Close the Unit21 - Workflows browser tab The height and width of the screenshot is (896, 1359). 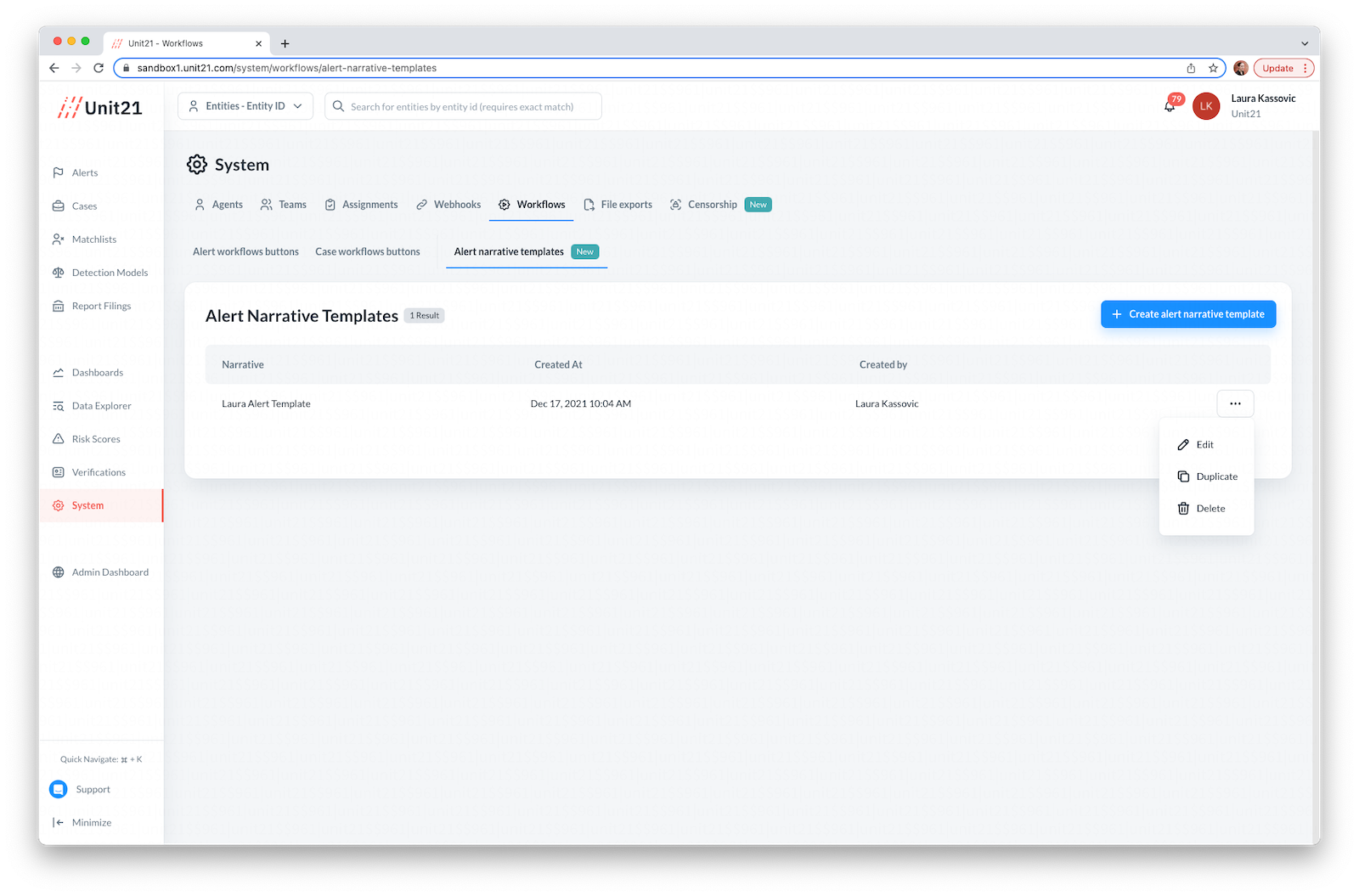coord(259,43)
